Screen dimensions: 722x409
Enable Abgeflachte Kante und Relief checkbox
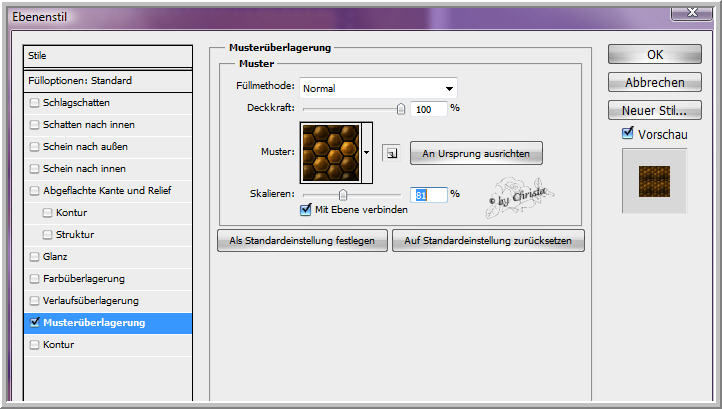[34, 191]
